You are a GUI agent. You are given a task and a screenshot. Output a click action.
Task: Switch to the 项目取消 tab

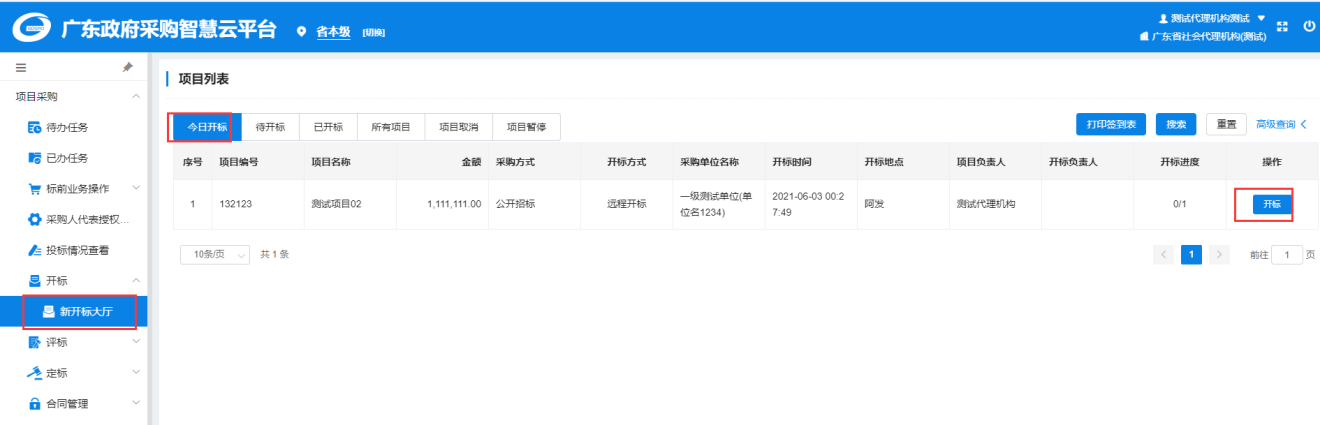[x=459, y=127]
